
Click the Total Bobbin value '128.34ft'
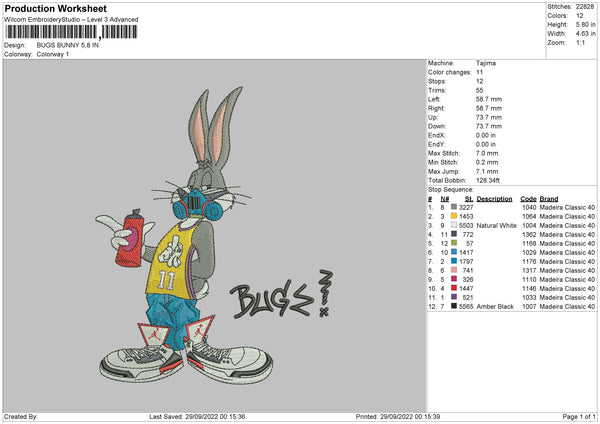pos(488,180)
